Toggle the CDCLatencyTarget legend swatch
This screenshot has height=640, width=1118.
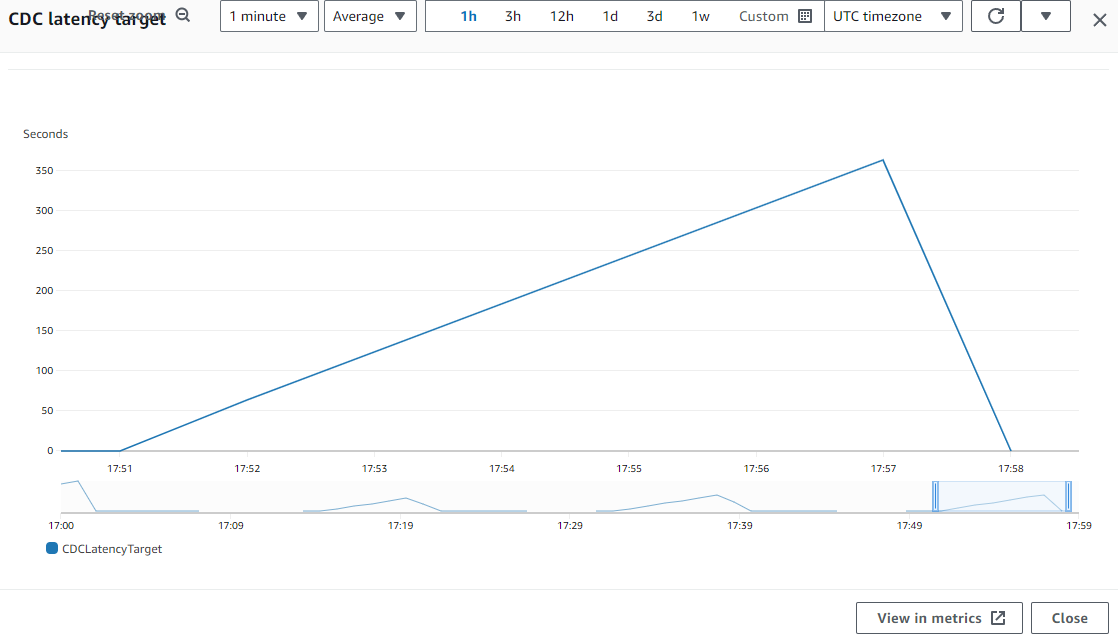[x=51, y=548]
